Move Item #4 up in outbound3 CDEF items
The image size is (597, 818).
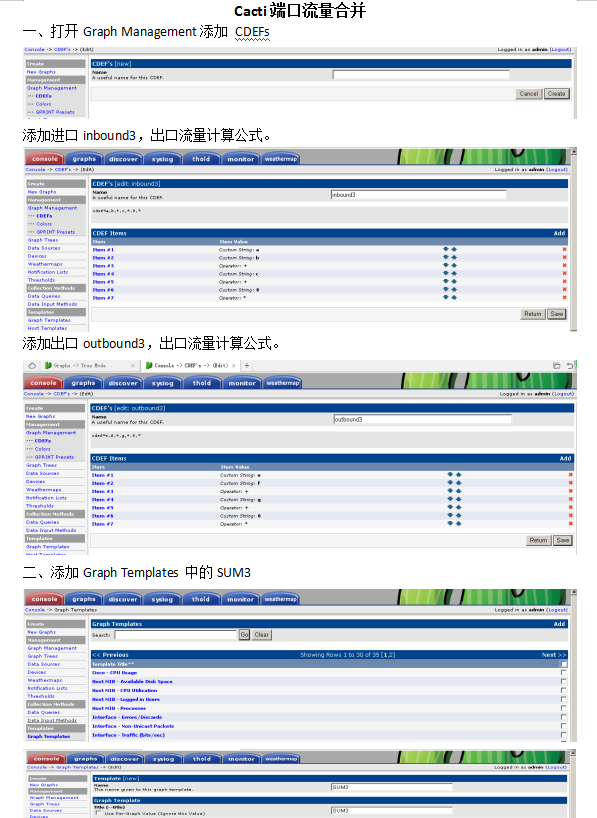pos(459,499)
